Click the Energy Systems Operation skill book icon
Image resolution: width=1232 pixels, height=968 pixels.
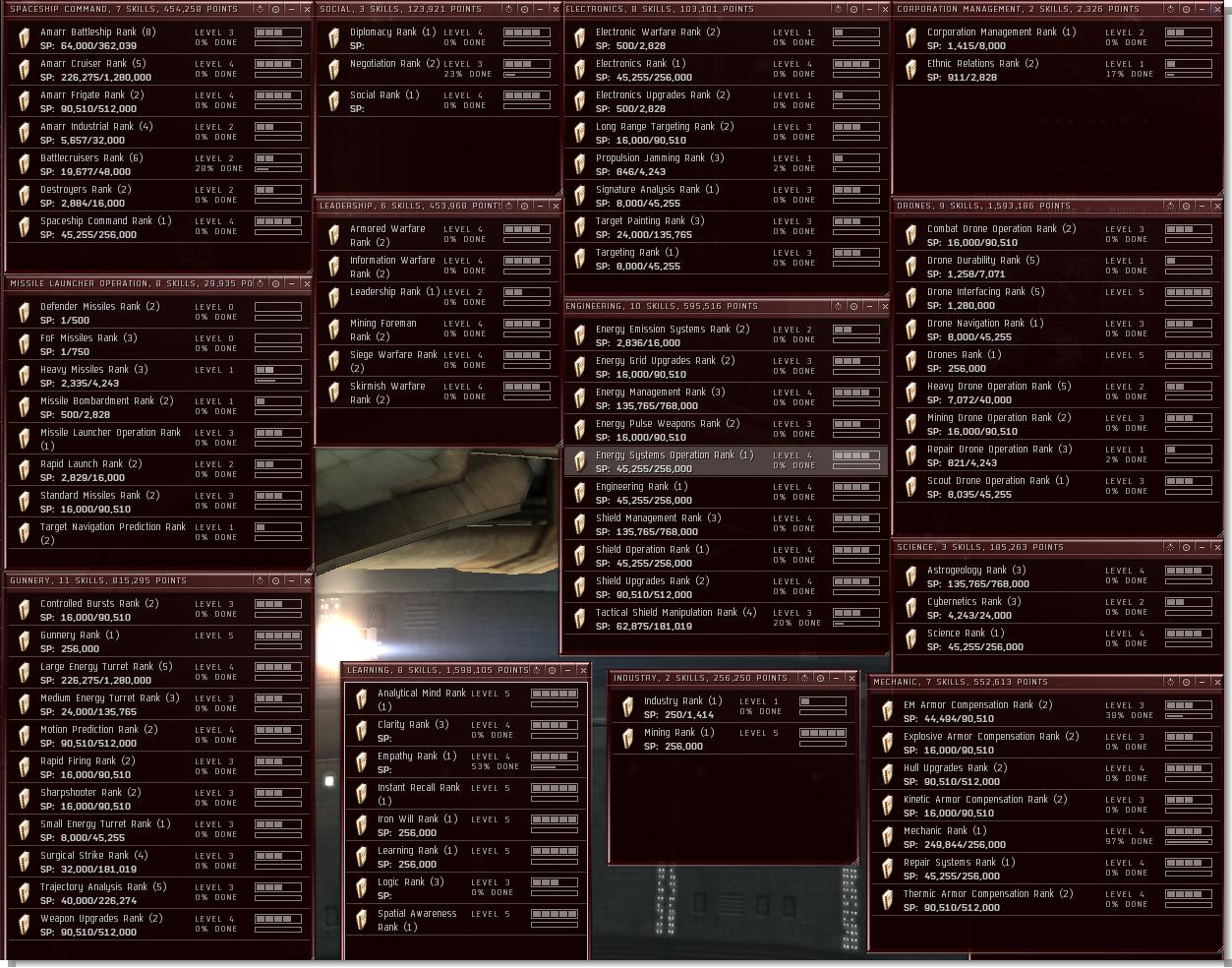[x=580, y=461]
